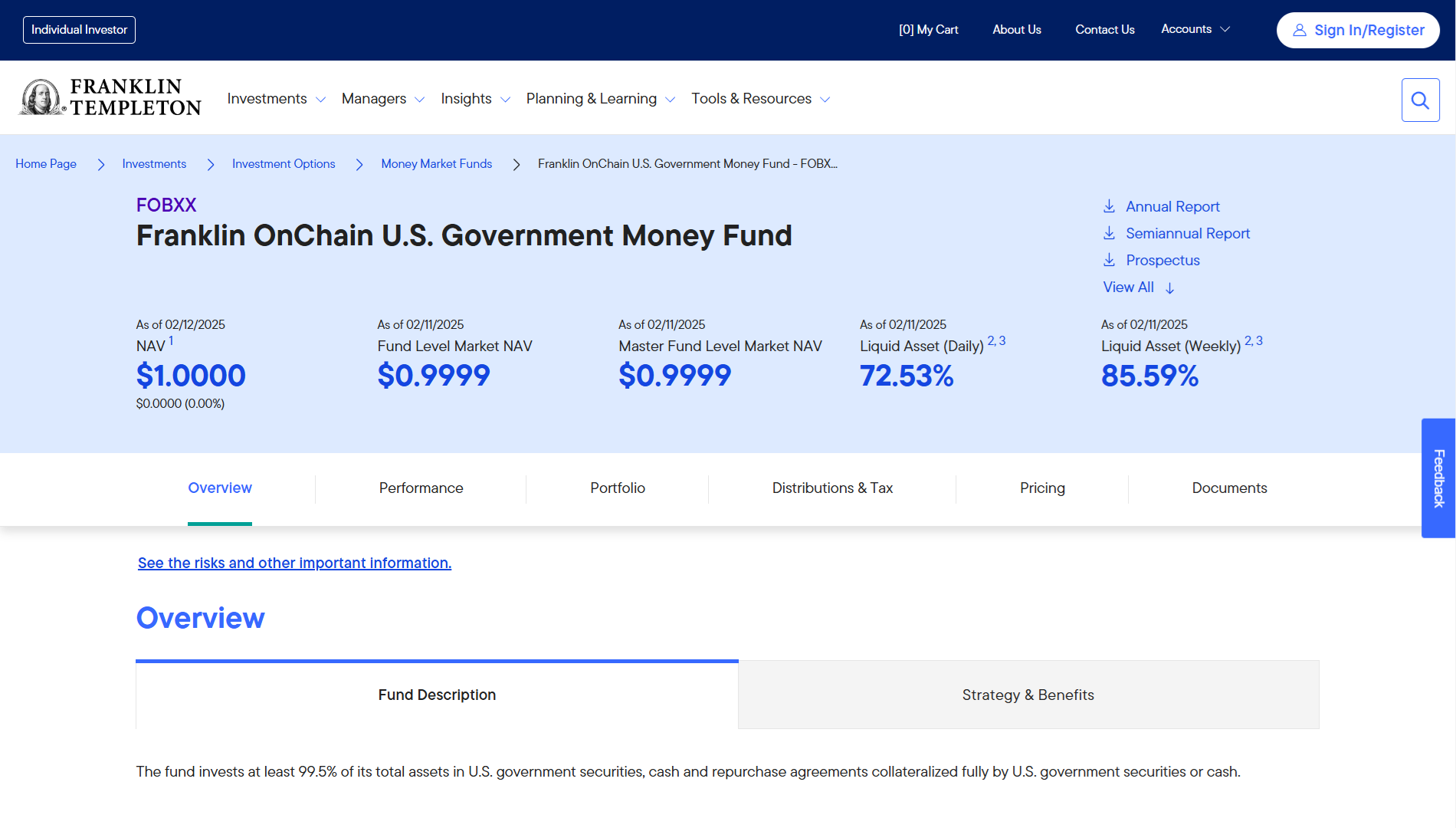Expand the Managers menu chevron
1456x828 pixels.
click(420, 100)
